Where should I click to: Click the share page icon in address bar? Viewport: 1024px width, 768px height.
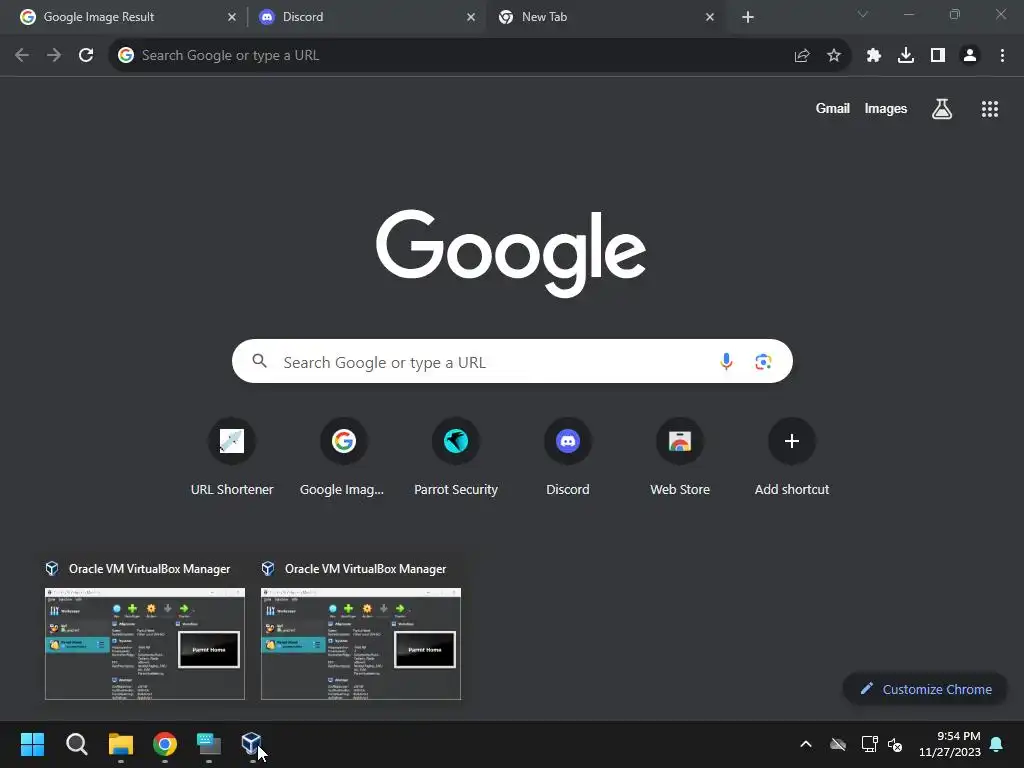coord(802,56)
